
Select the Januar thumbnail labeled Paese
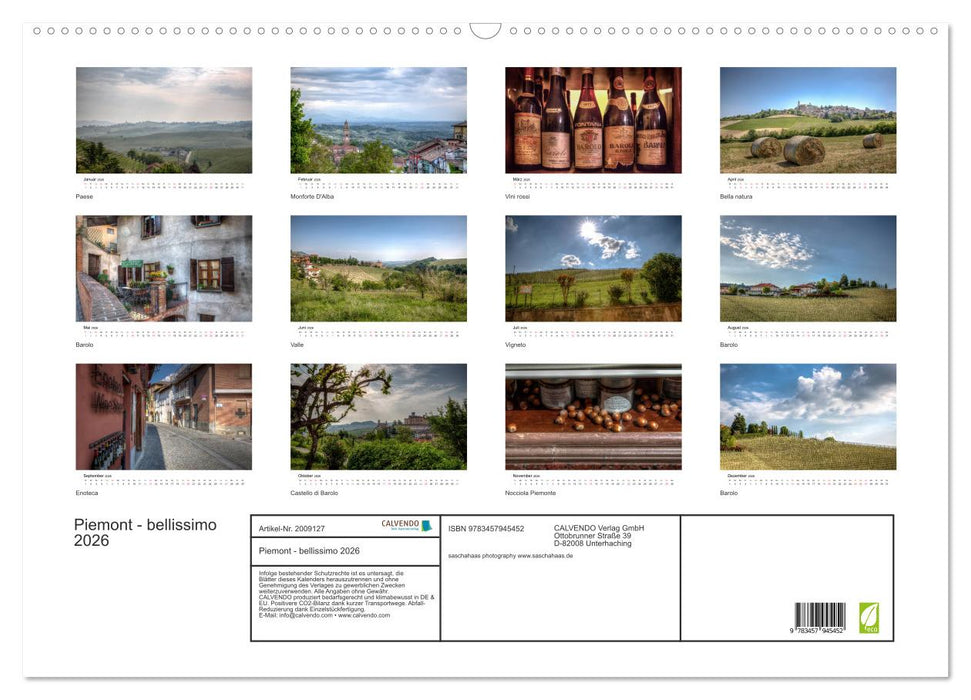coord(164,120)
